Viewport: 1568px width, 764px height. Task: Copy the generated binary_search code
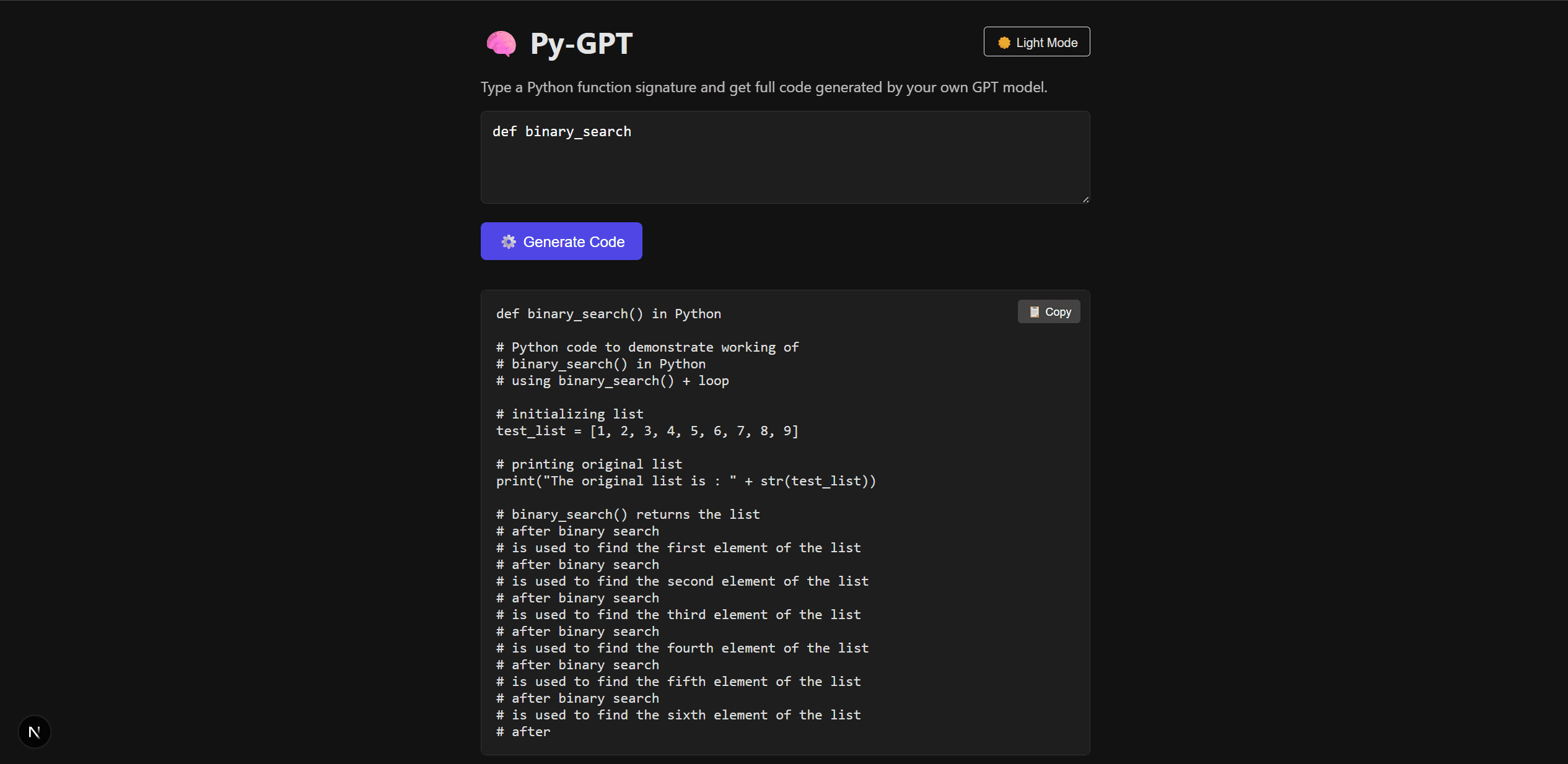point(1048,311)
